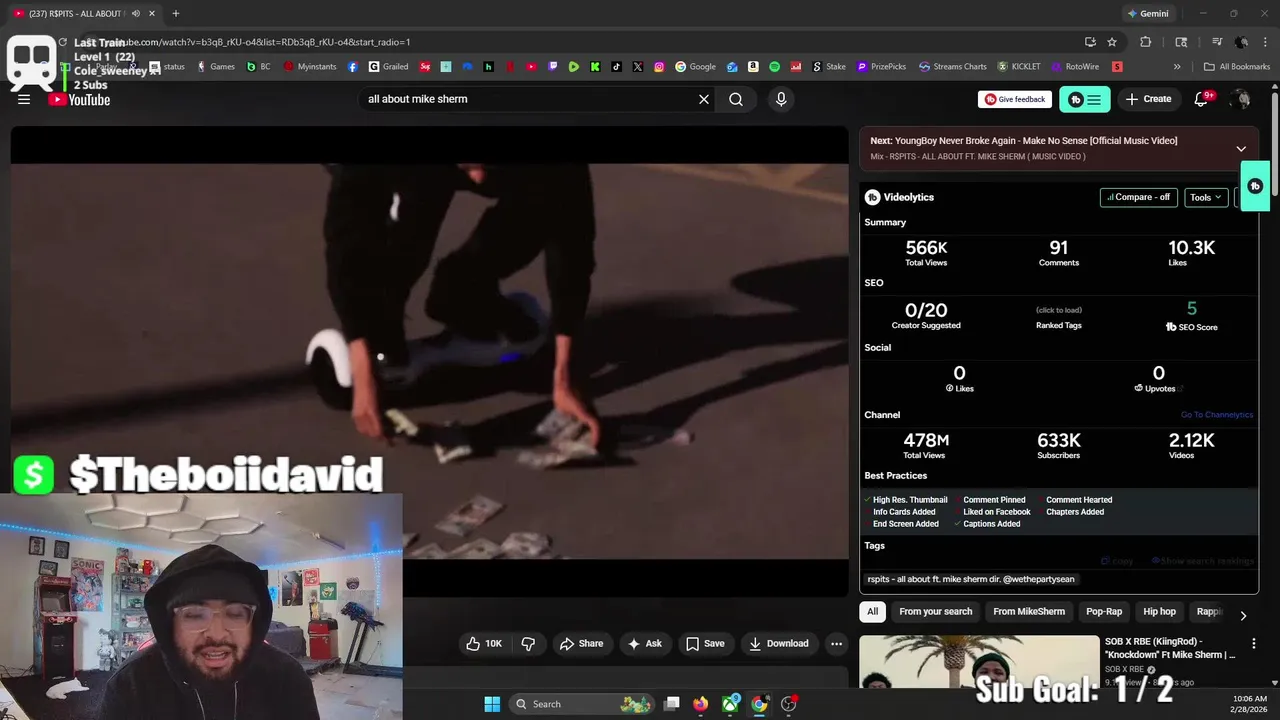Bookmark this page with the star icon
Screen dimensions: 1280x720
point(1112,42)
